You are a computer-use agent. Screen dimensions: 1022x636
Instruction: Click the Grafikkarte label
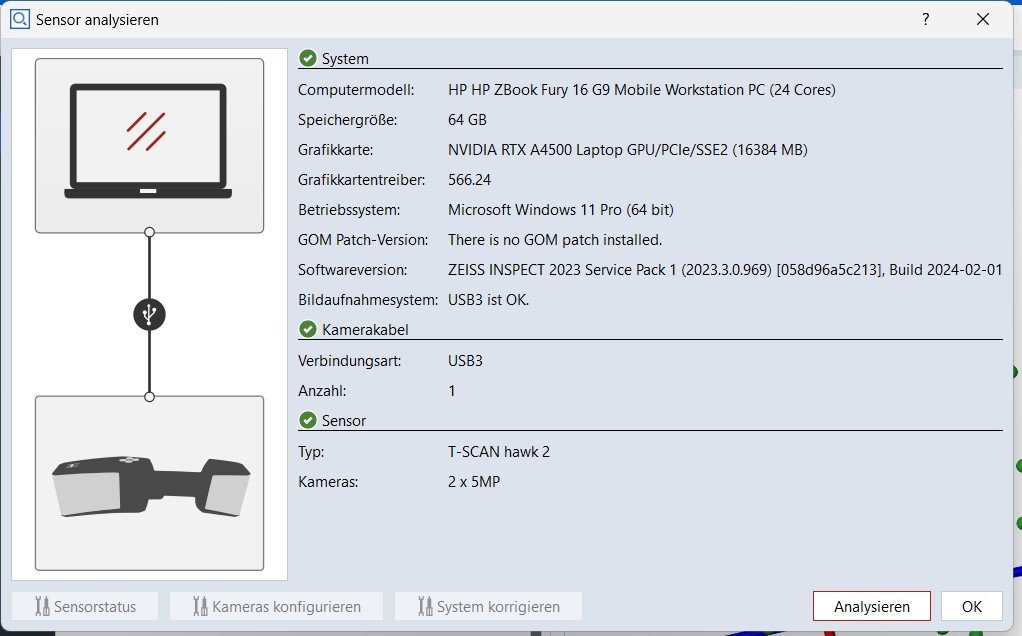tap(336, 150)
